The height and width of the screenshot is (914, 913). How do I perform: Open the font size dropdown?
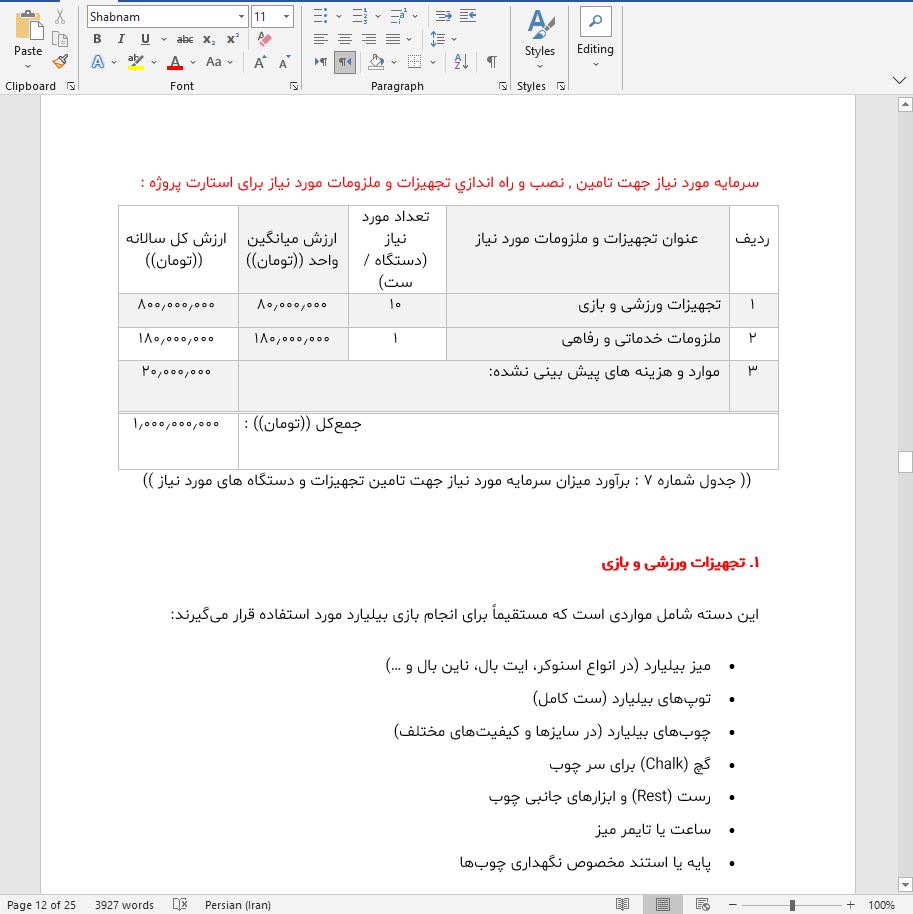[x=287, y=16]
